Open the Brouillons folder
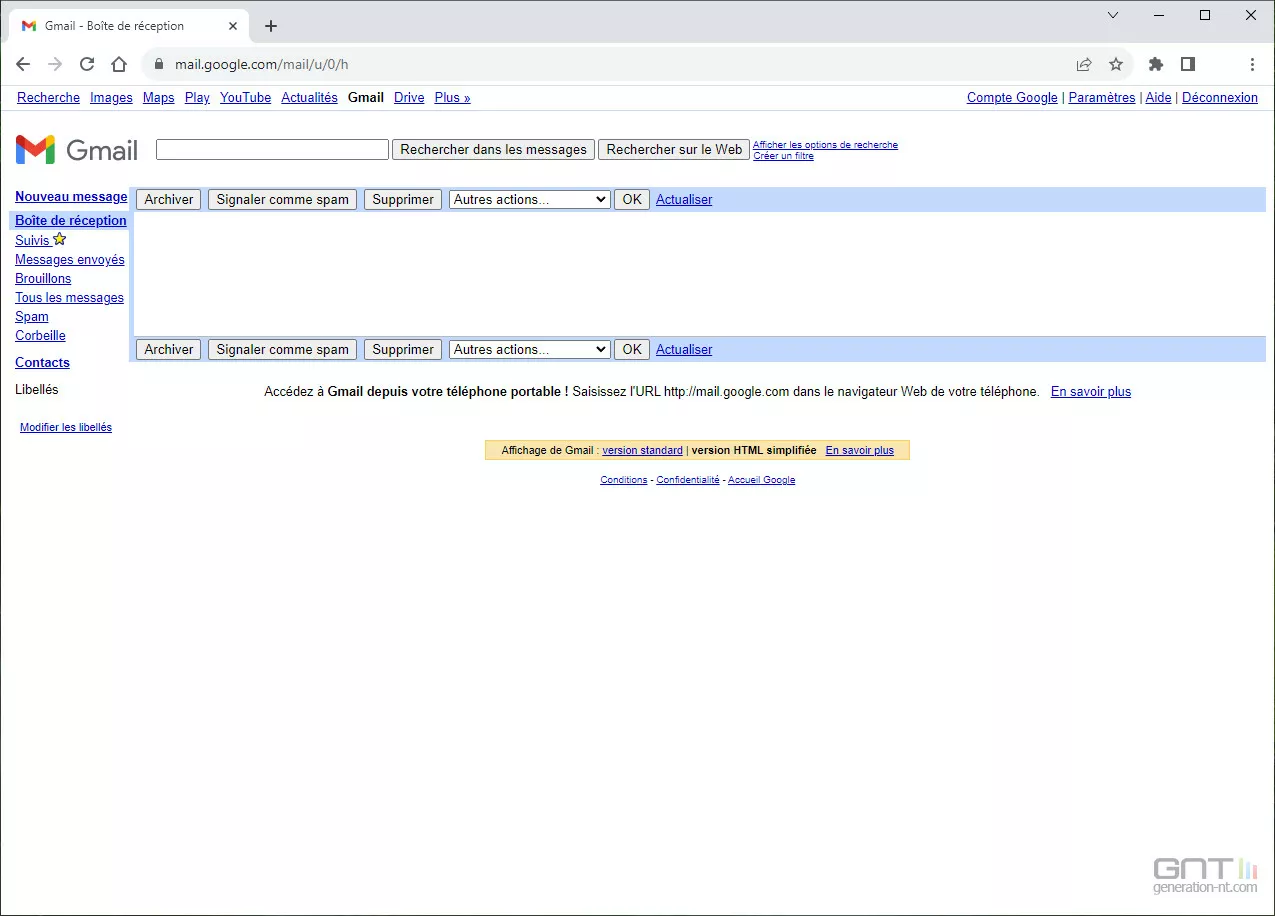 click(x=43, y=278)
